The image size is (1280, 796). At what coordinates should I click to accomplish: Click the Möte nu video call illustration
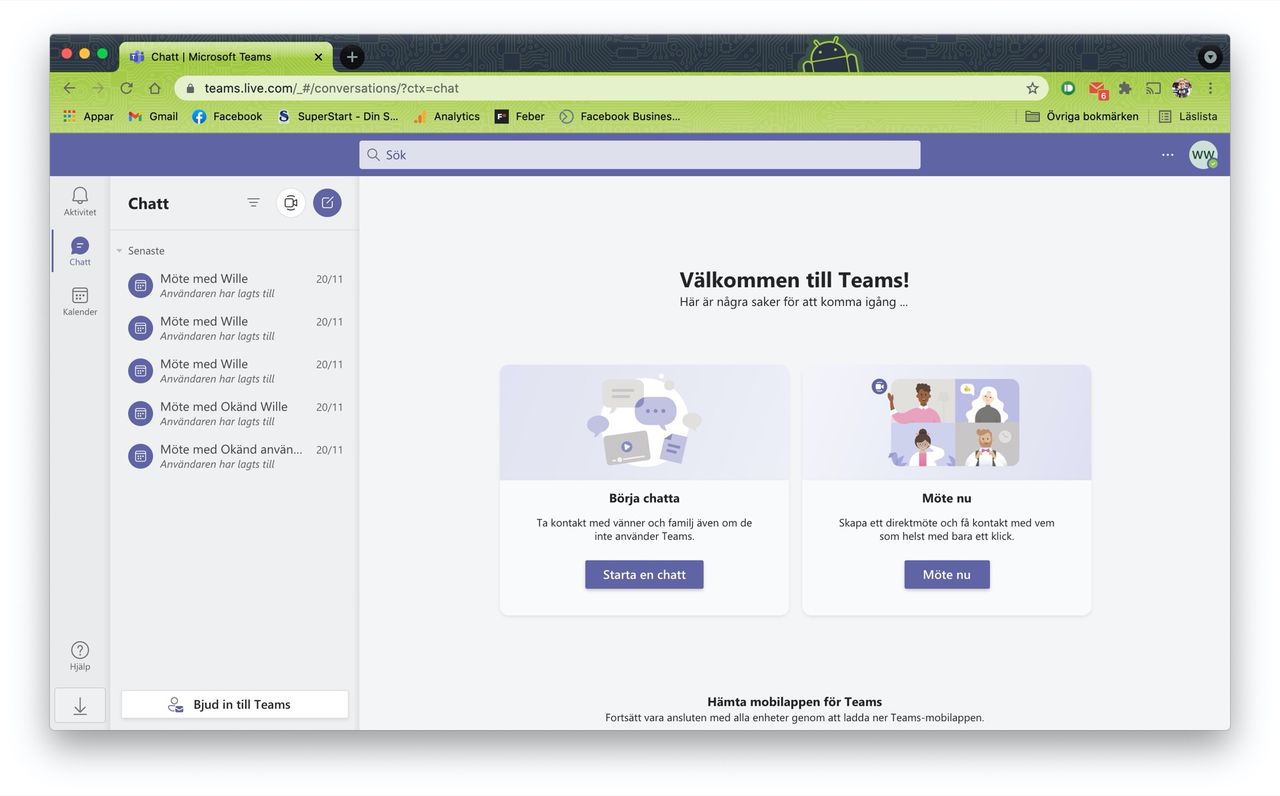(947, 423)
